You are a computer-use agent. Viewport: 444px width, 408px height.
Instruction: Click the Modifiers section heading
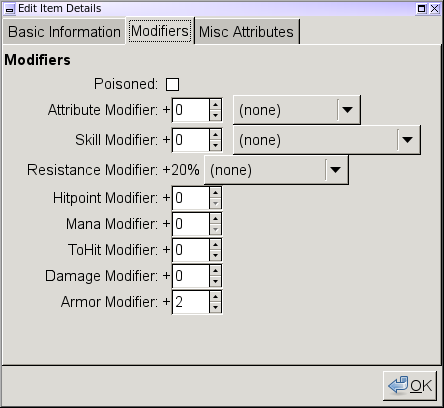[x=37, y=60]
